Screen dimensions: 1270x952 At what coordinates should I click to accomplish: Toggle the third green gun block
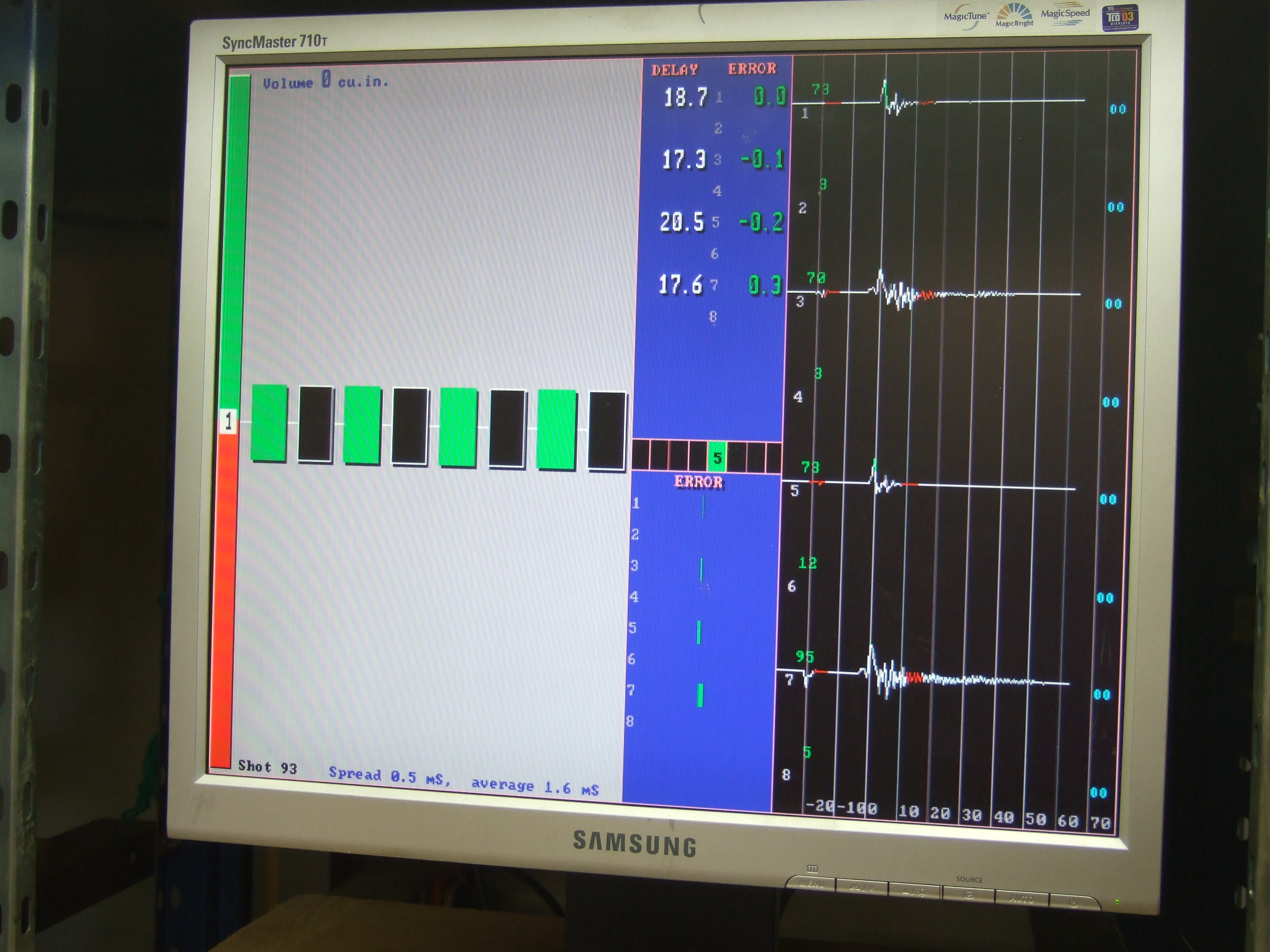pyautogui.click(x=458, y=427)
